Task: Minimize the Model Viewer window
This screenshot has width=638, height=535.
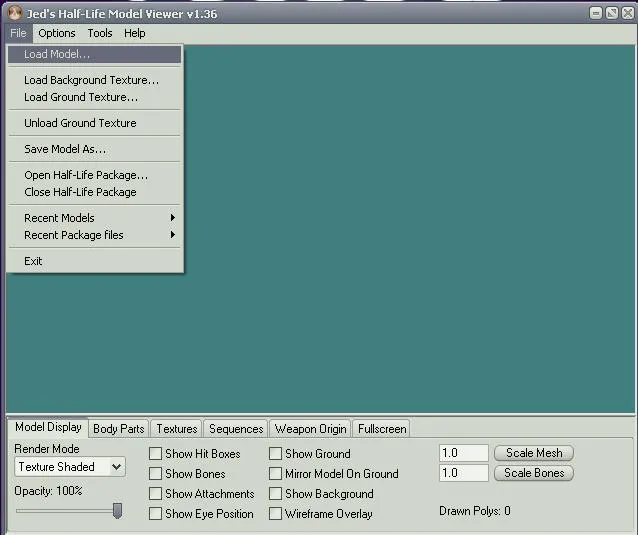Action: click(596, 13)
